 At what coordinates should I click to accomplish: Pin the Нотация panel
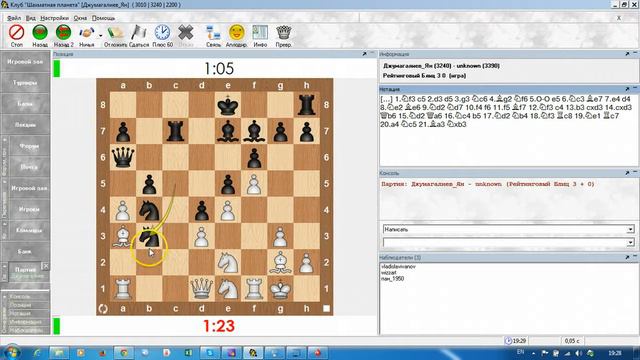[x=627, y=89]
